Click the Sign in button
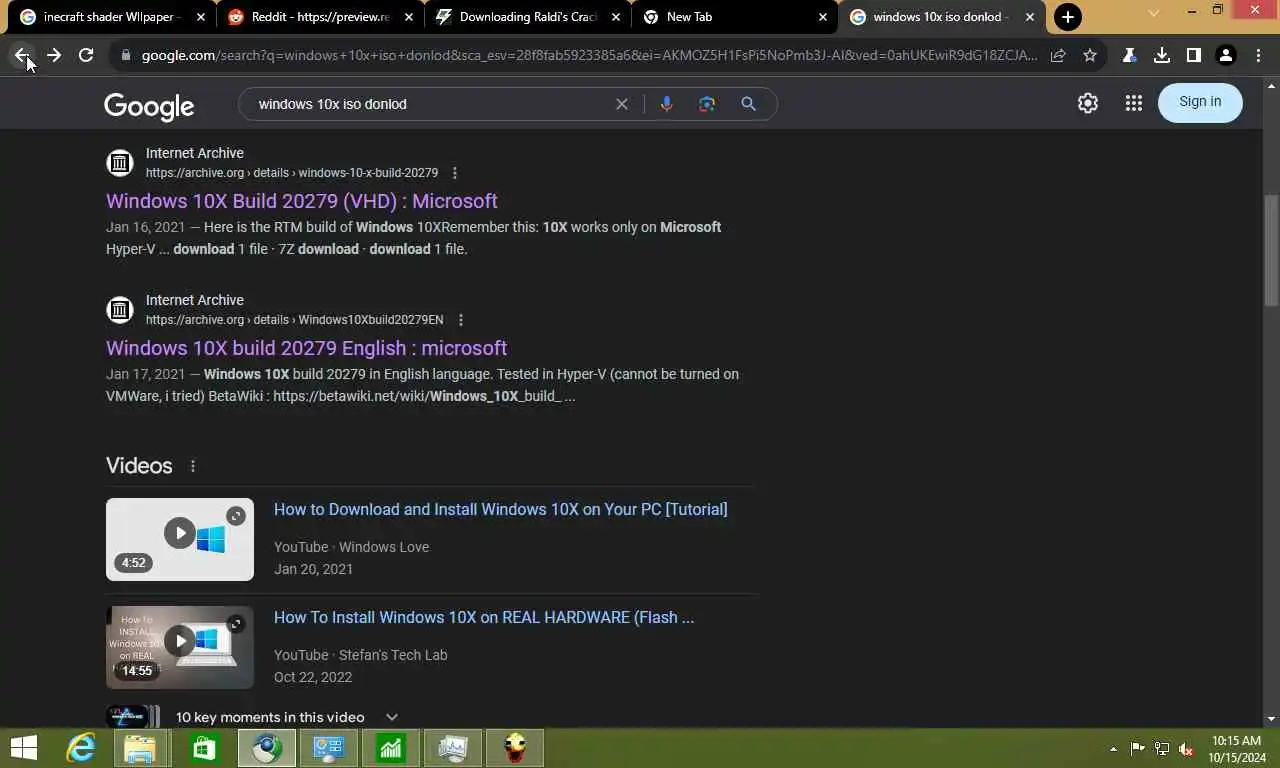This screenshot has width=1280, height=768. coord(1200,102)
